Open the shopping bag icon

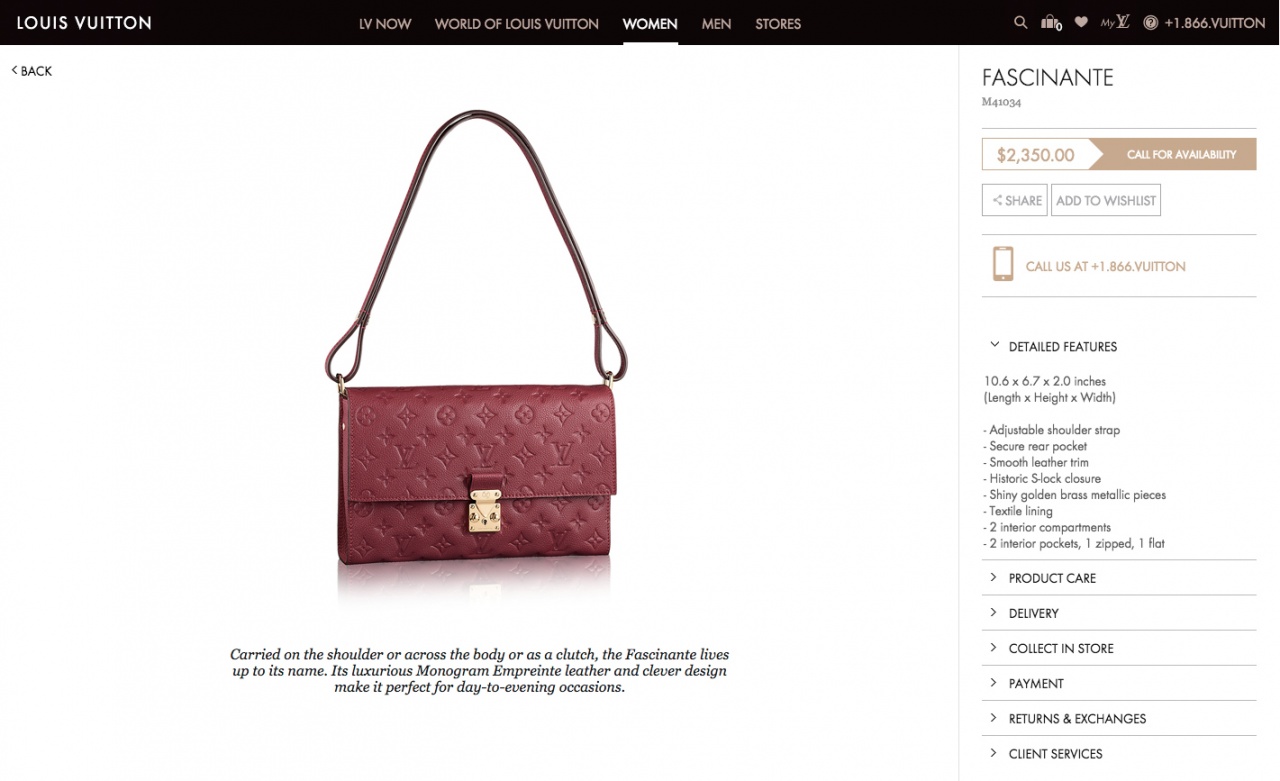(x=1050, y=22)
